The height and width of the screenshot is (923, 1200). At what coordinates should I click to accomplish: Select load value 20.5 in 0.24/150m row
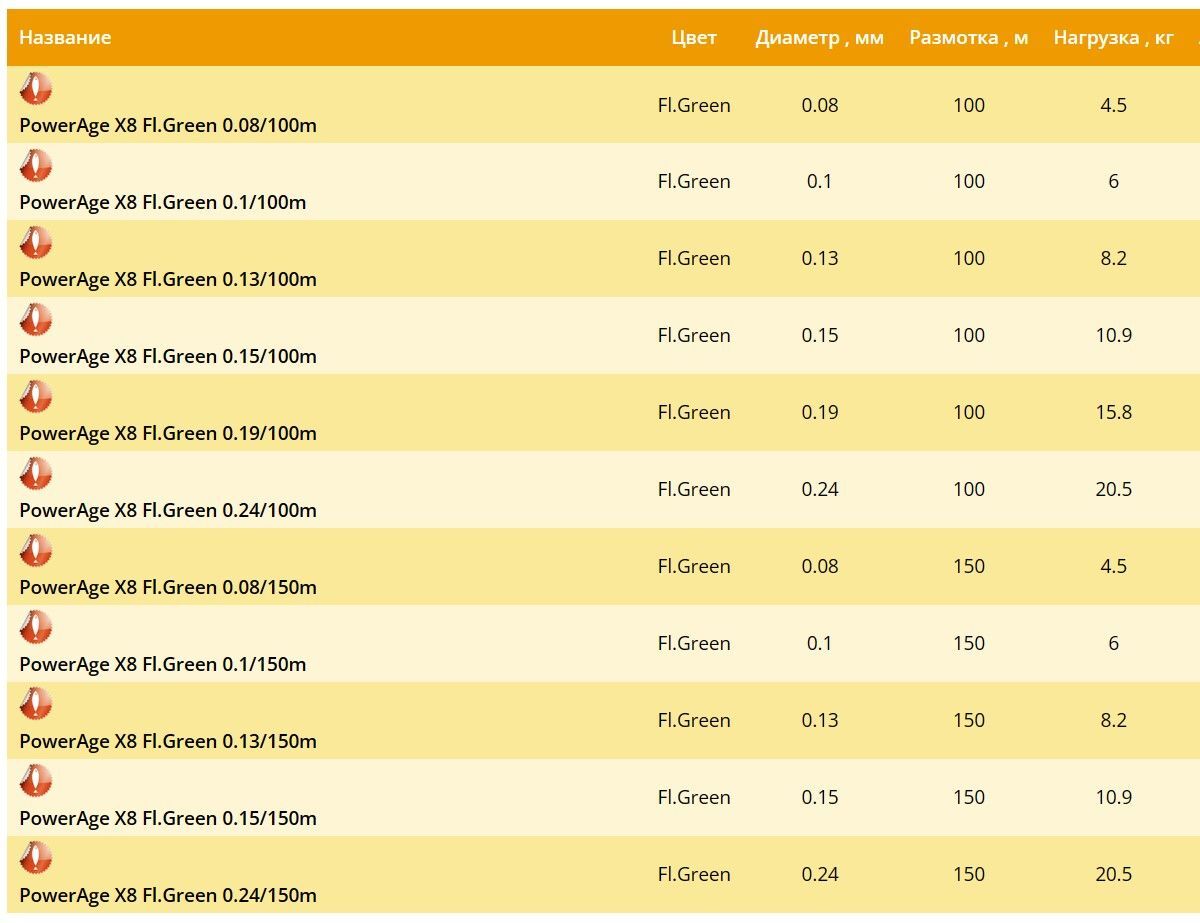click(1114, 875)
